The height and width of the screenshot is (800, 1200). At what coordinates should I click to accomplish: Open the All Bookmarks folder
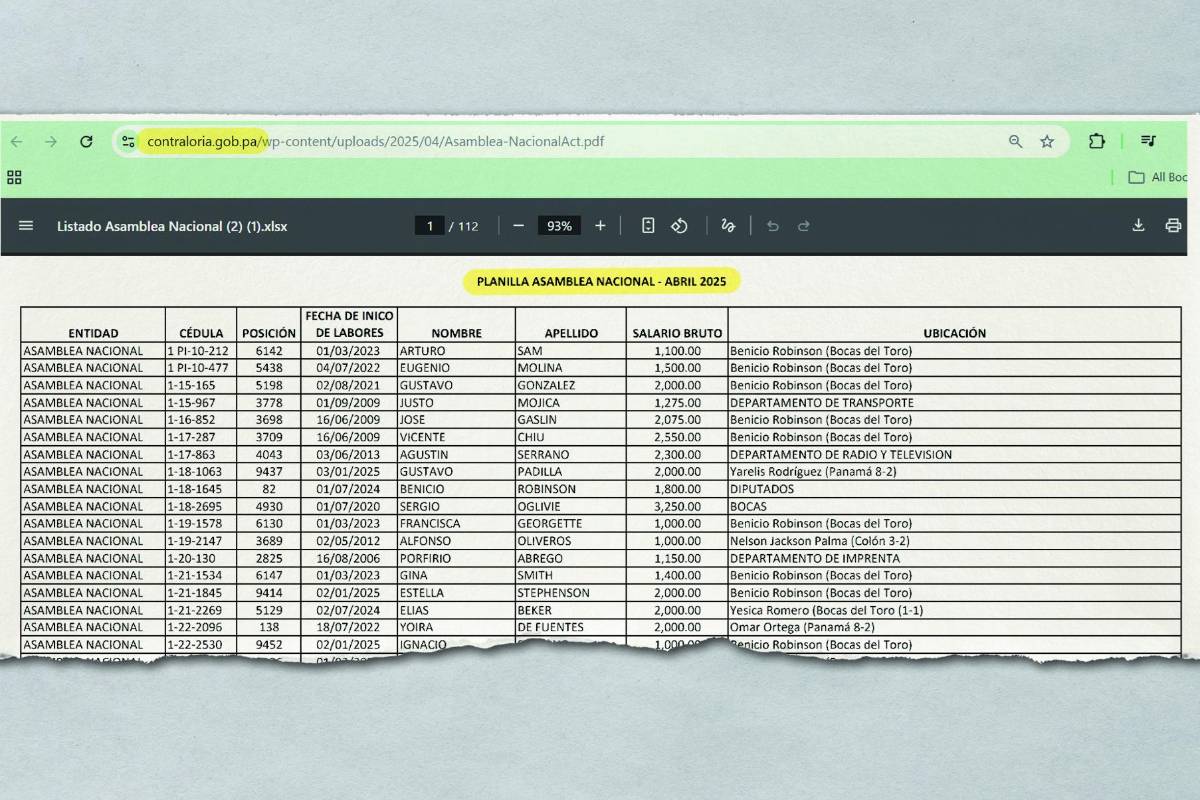click(x=1158, y=177)
